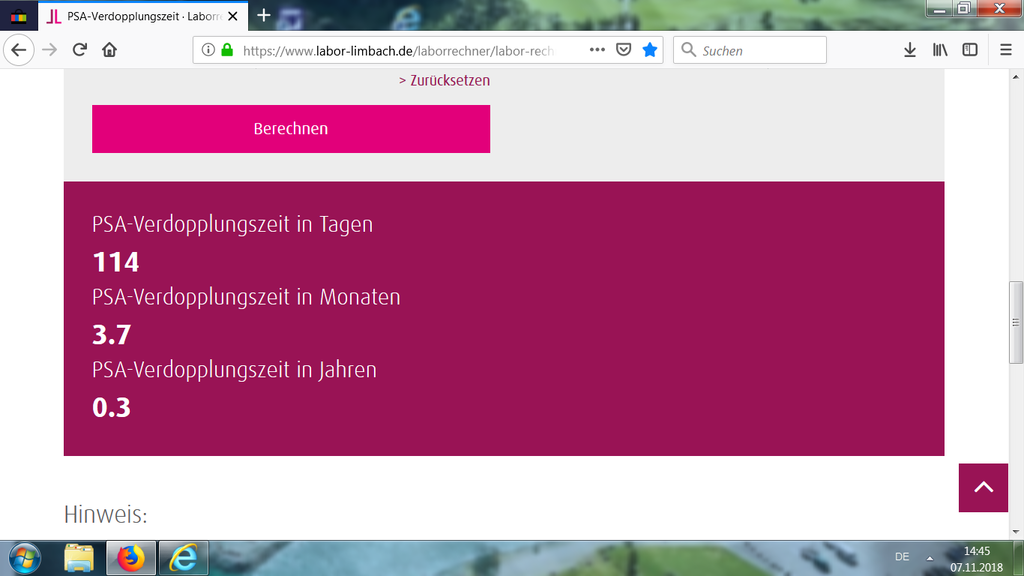Click the Hinweis heading
Image resolution: width=1024 pixels, height=576 pixels.
pos(105,515)
